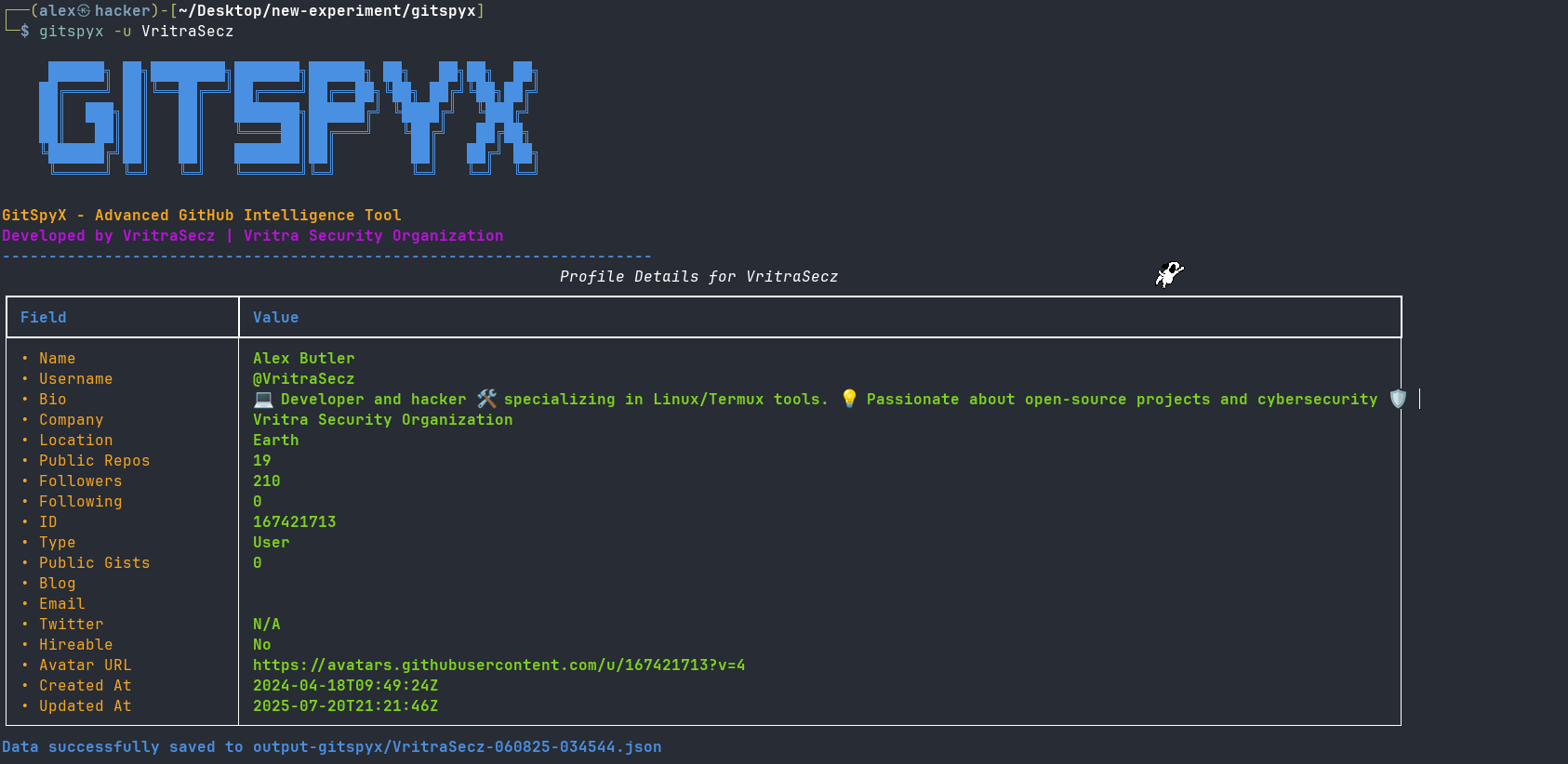Click the current directory path in the prompt
1568x764 pixels.
point(326,11)
